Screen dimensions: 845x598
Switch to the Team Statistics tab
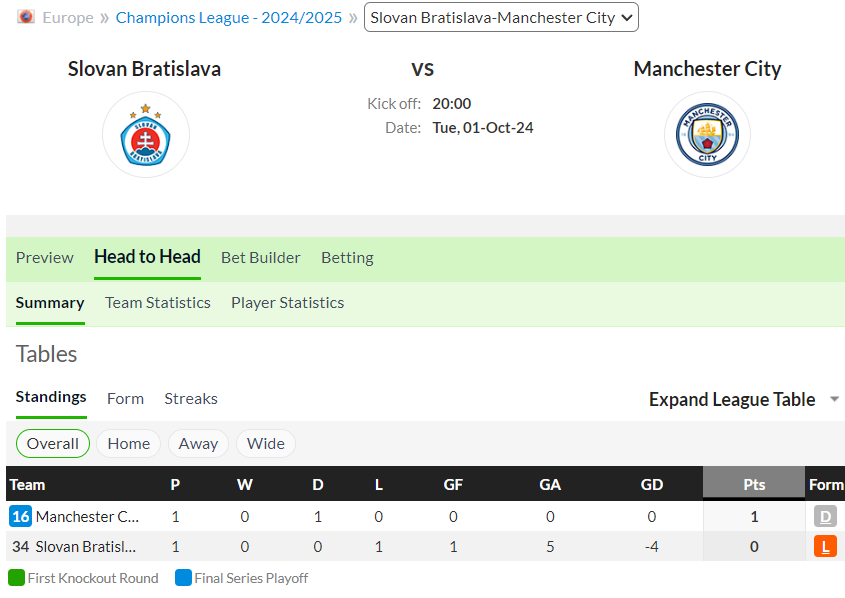click(157, 303)
